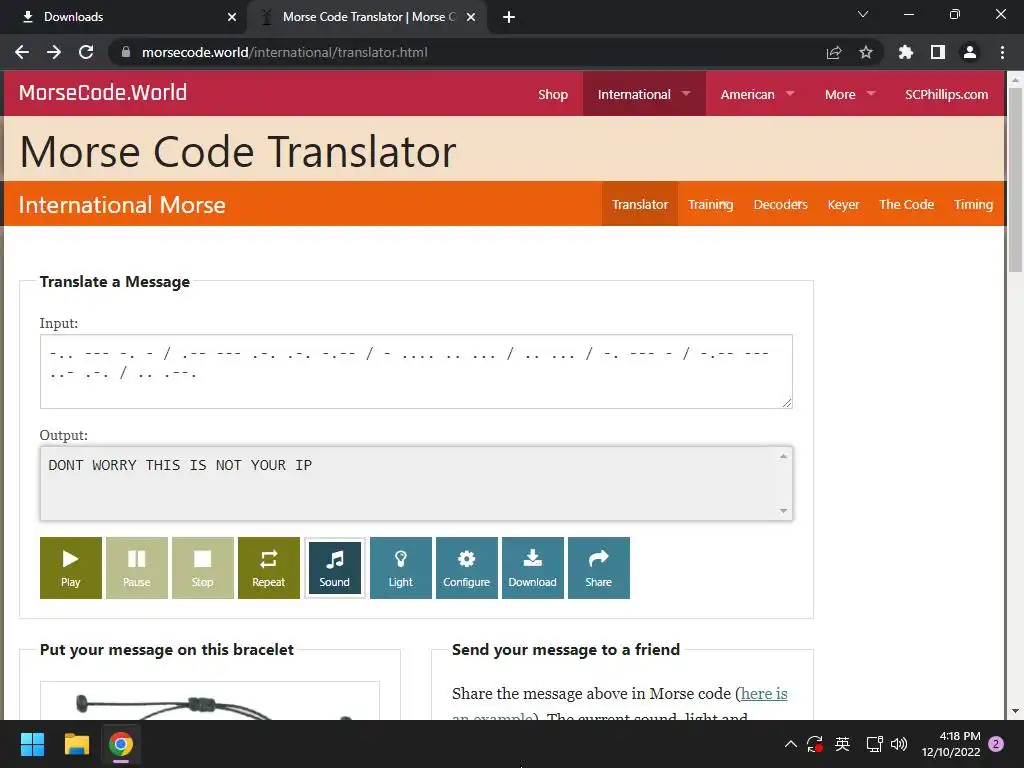Open File Explorer from the taskbar
Viewport: 1024px width, 768px height.
pyautogui.click(x=76, y=744)
